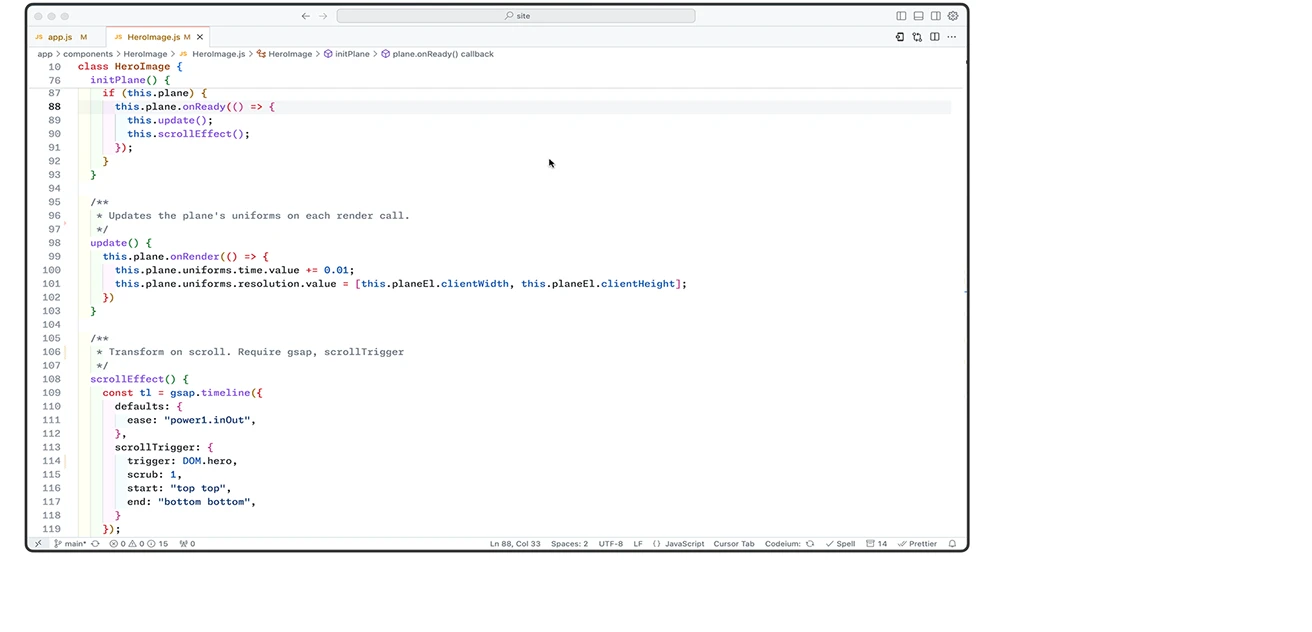The image size is (1312, 632).
Task: Open the main branch picker
Action: pyautogui.click(x=70, y=544)
